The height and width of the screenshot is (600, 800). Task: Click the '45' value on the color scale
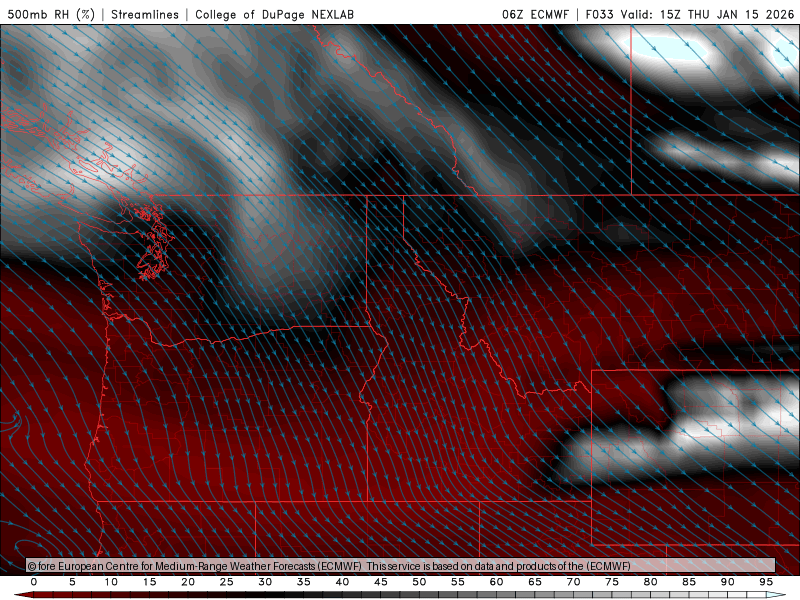click(x=381, y=582)
